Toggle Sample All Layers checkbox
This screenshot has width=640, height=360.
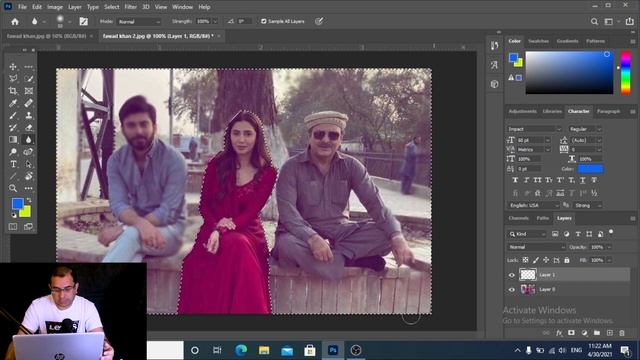[264, 21]
